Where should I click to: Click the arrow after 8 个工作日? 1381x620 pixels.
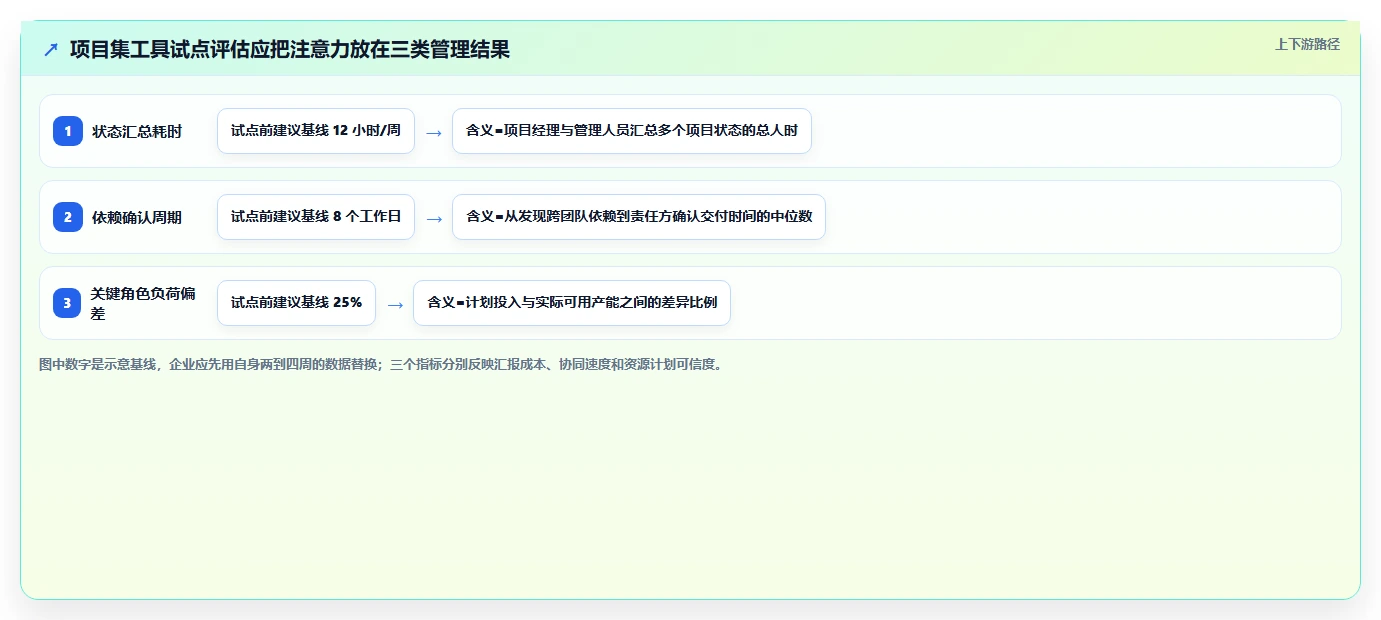(x=434, y=218)
